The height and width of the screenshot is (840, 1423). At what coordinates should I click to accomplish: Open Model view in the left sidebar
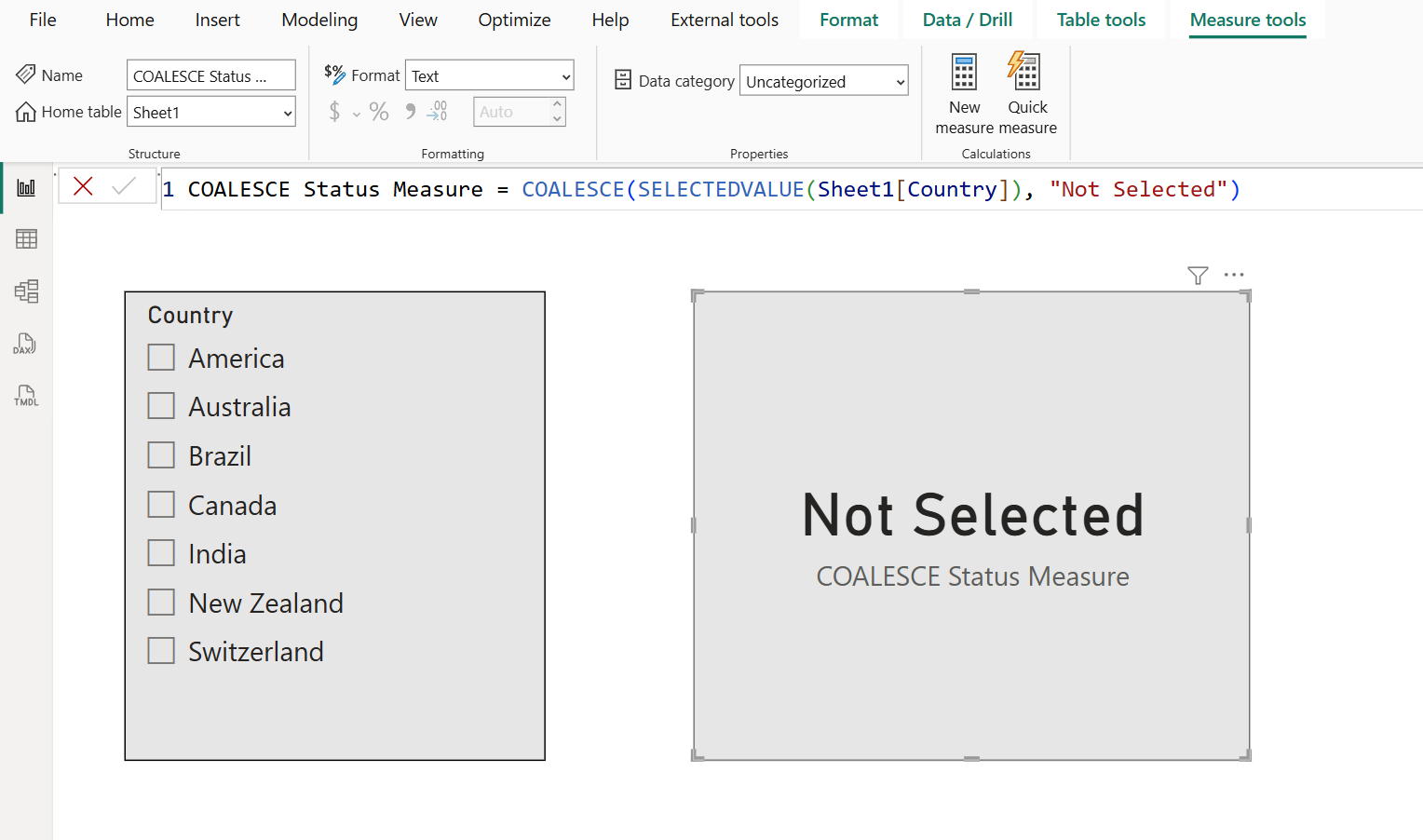click(x=25, y=291)
